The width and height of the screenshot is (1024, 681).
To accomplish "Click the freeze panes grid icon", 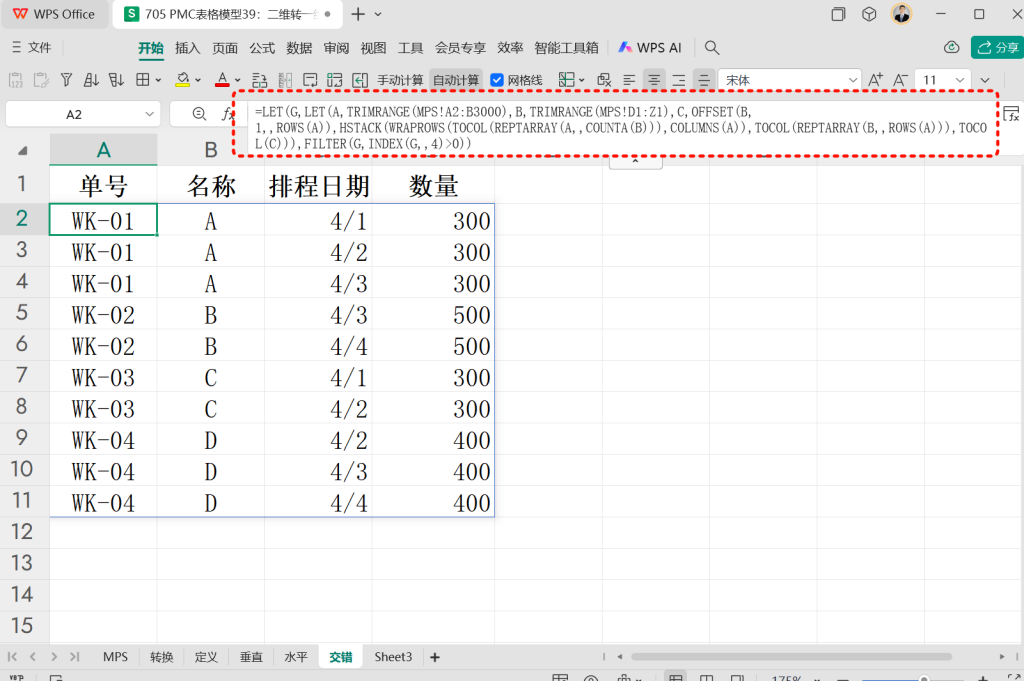I will (566, 80).
